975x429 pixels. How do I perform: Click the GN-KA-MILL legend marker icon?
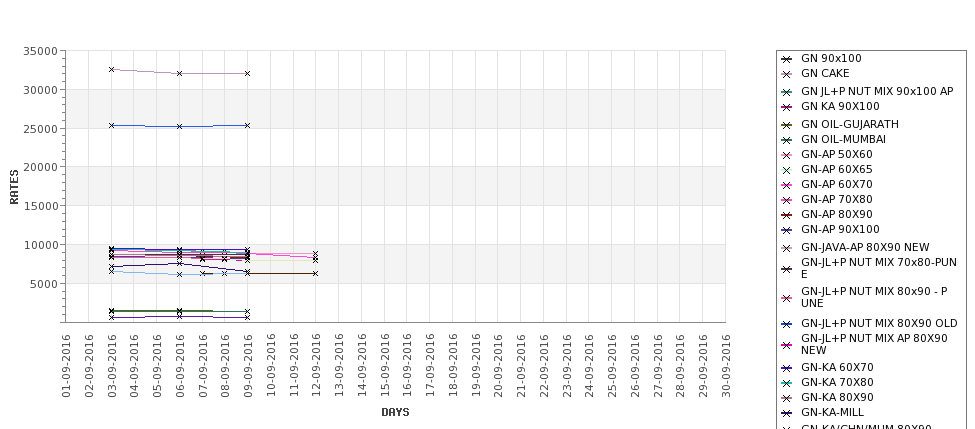(x=786, y=413)
